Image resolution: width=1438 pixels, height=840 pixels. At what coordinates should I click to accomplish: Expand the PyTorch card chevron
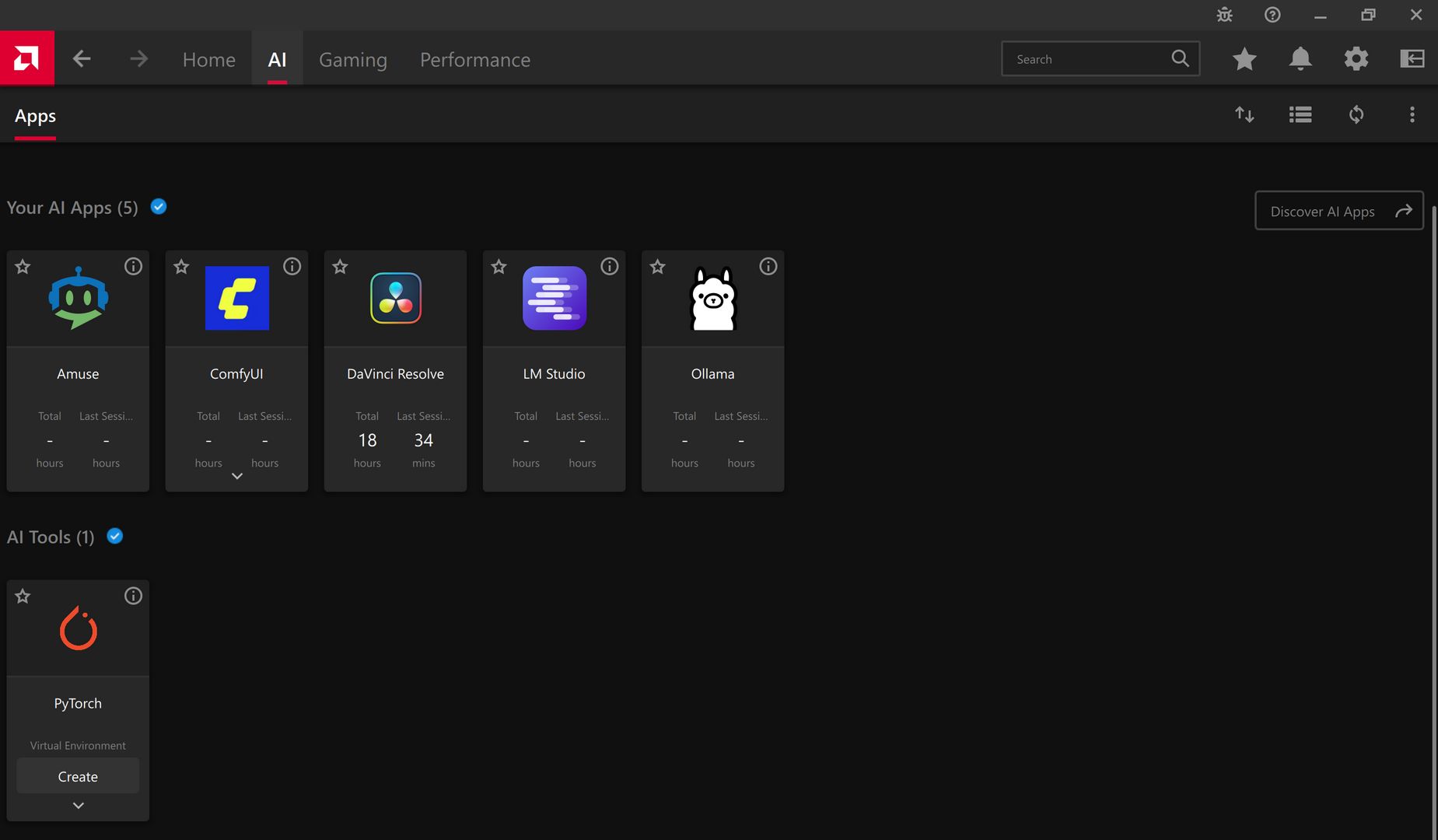[78, 806]
